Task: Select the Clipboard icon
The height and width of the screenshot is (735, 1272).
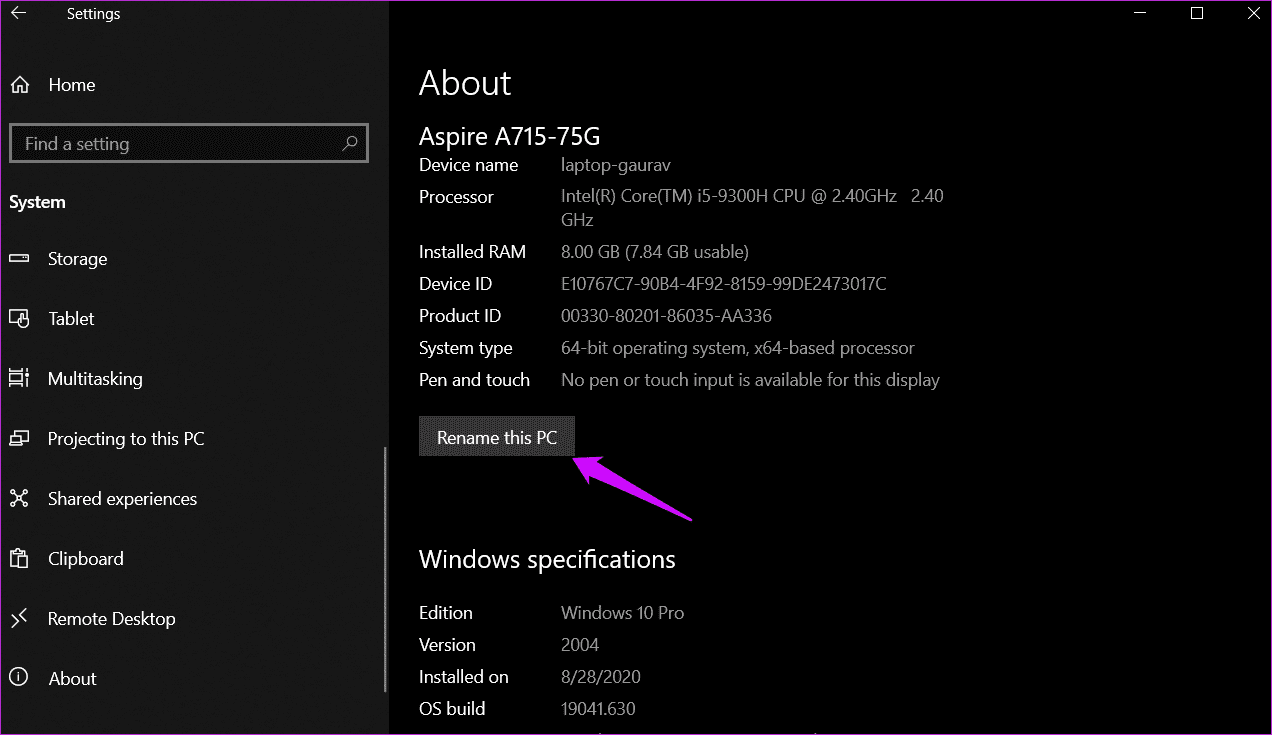Action: point(19,559)
